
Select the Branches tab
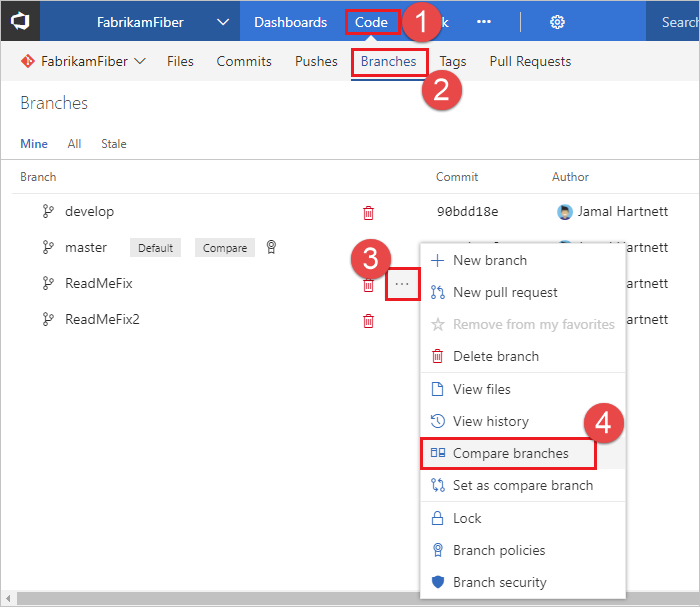[388, 61]
